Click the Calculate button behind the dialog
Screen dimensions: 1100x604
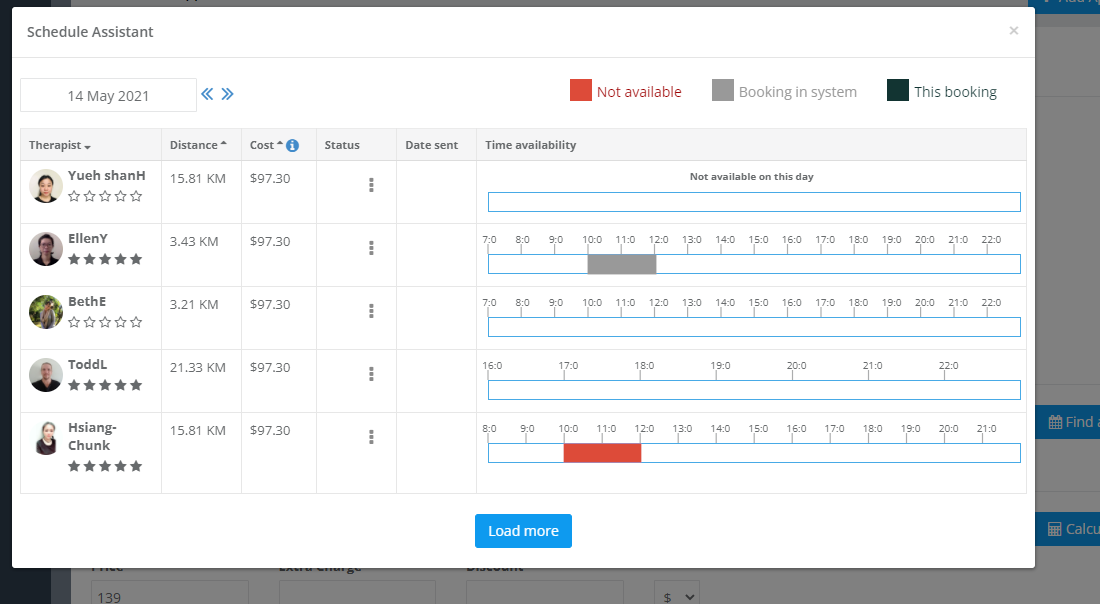click(x=1067, y=529)
